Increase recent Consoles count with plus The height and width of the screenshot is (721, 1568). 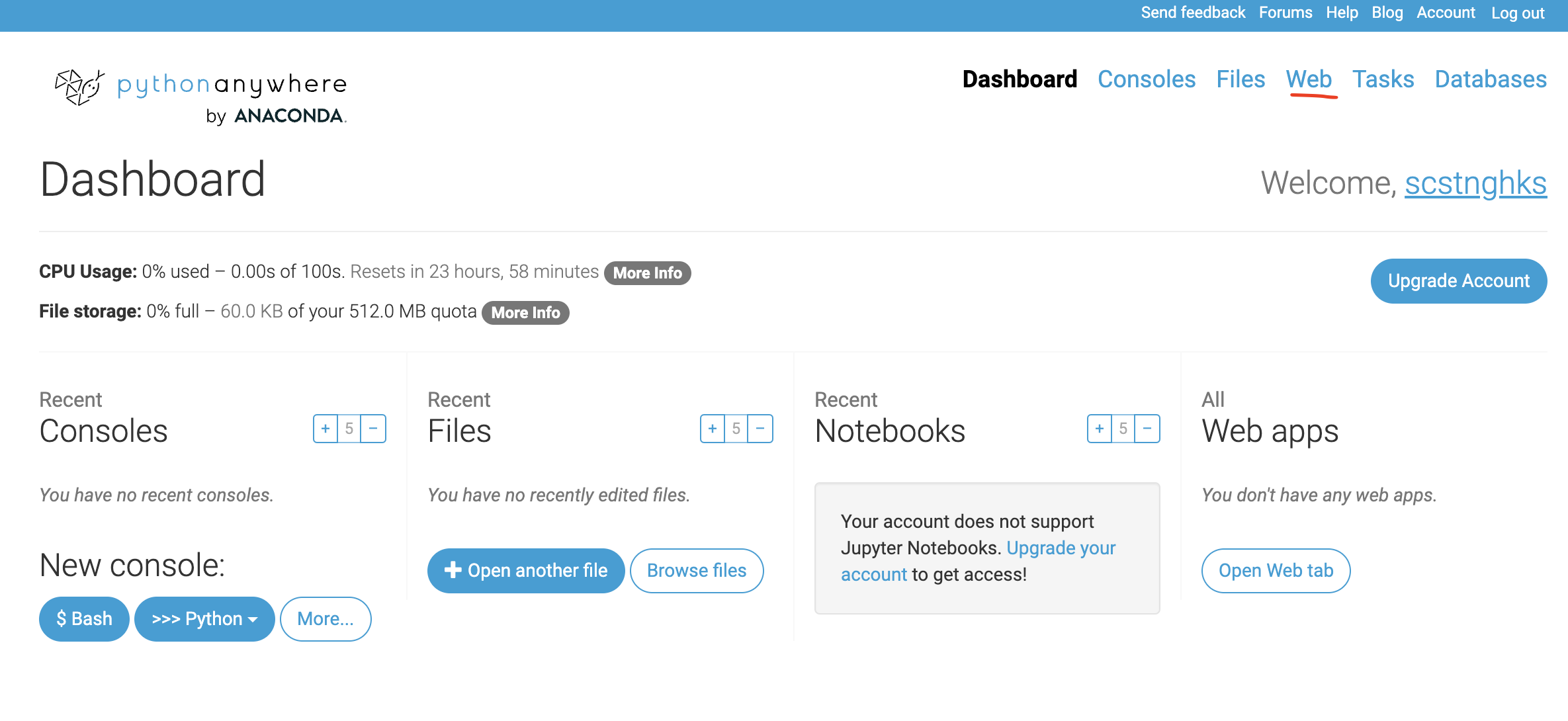[x=325, y=429]
